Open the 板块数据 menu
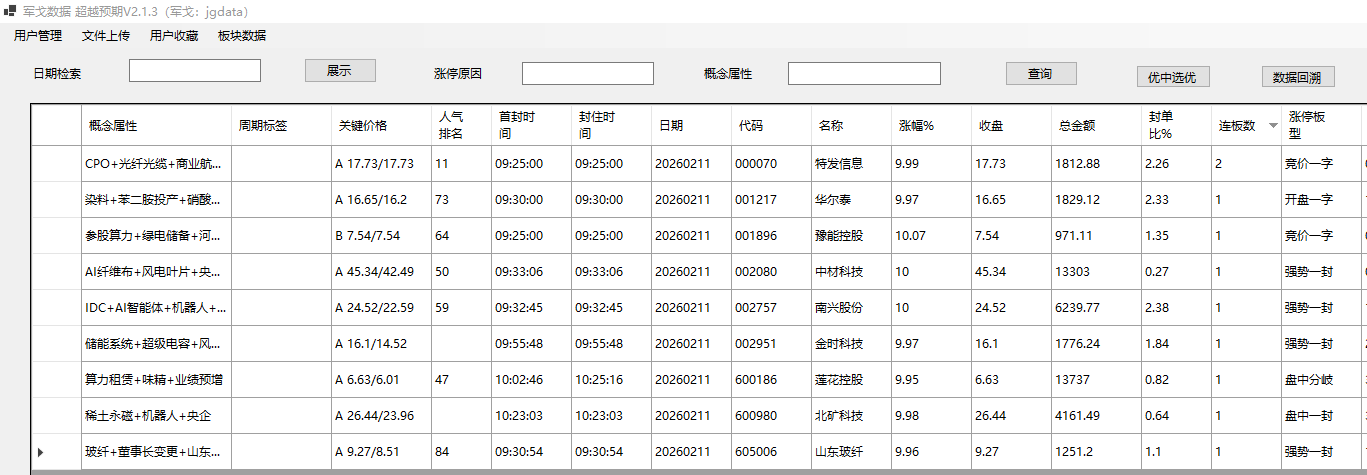The height and width of the screenshot is (475, 1367). point(242,36)
